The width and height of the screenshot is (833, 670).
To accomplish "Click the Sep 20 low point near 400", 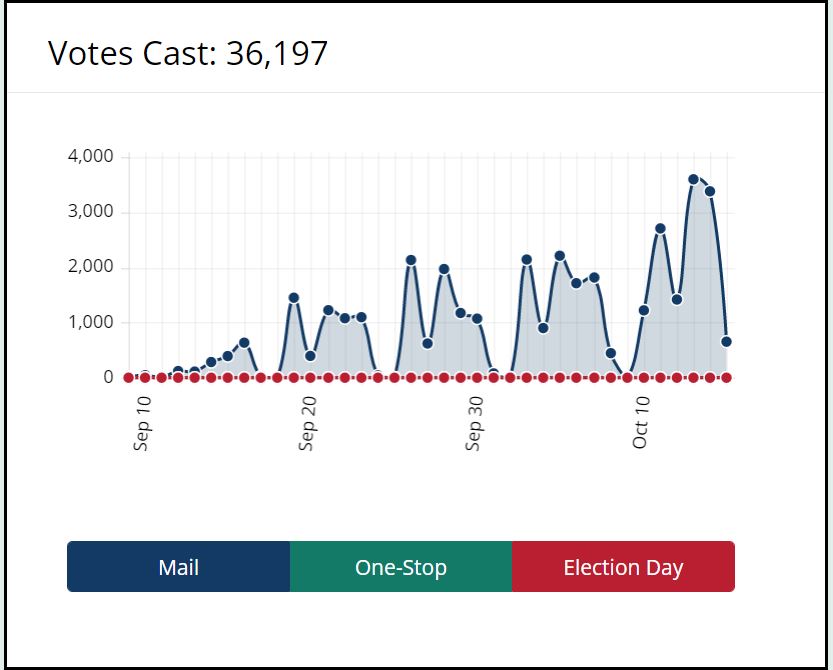I will 310,356.
